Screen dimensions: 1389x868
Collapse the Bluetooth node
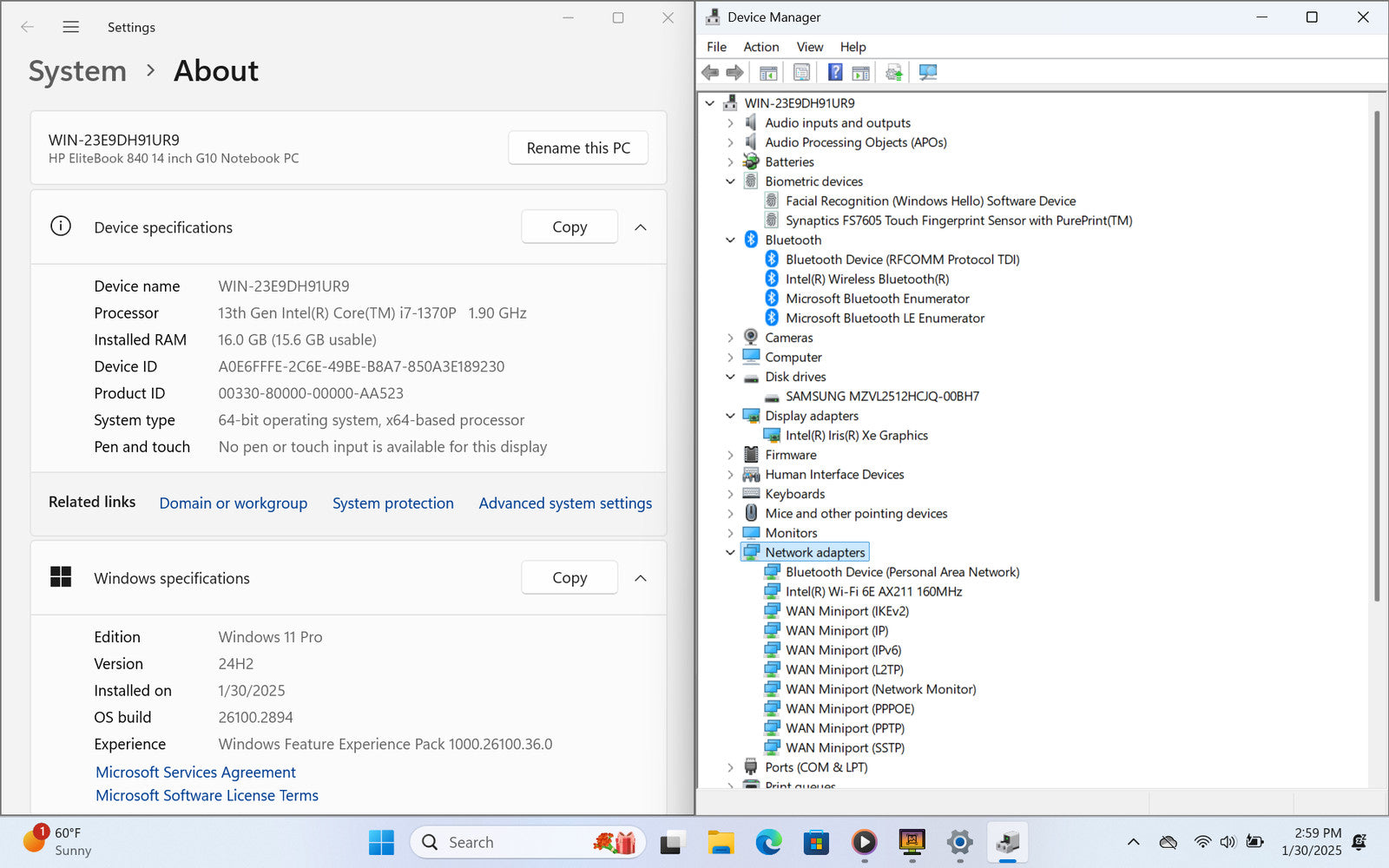pos(730,240)
